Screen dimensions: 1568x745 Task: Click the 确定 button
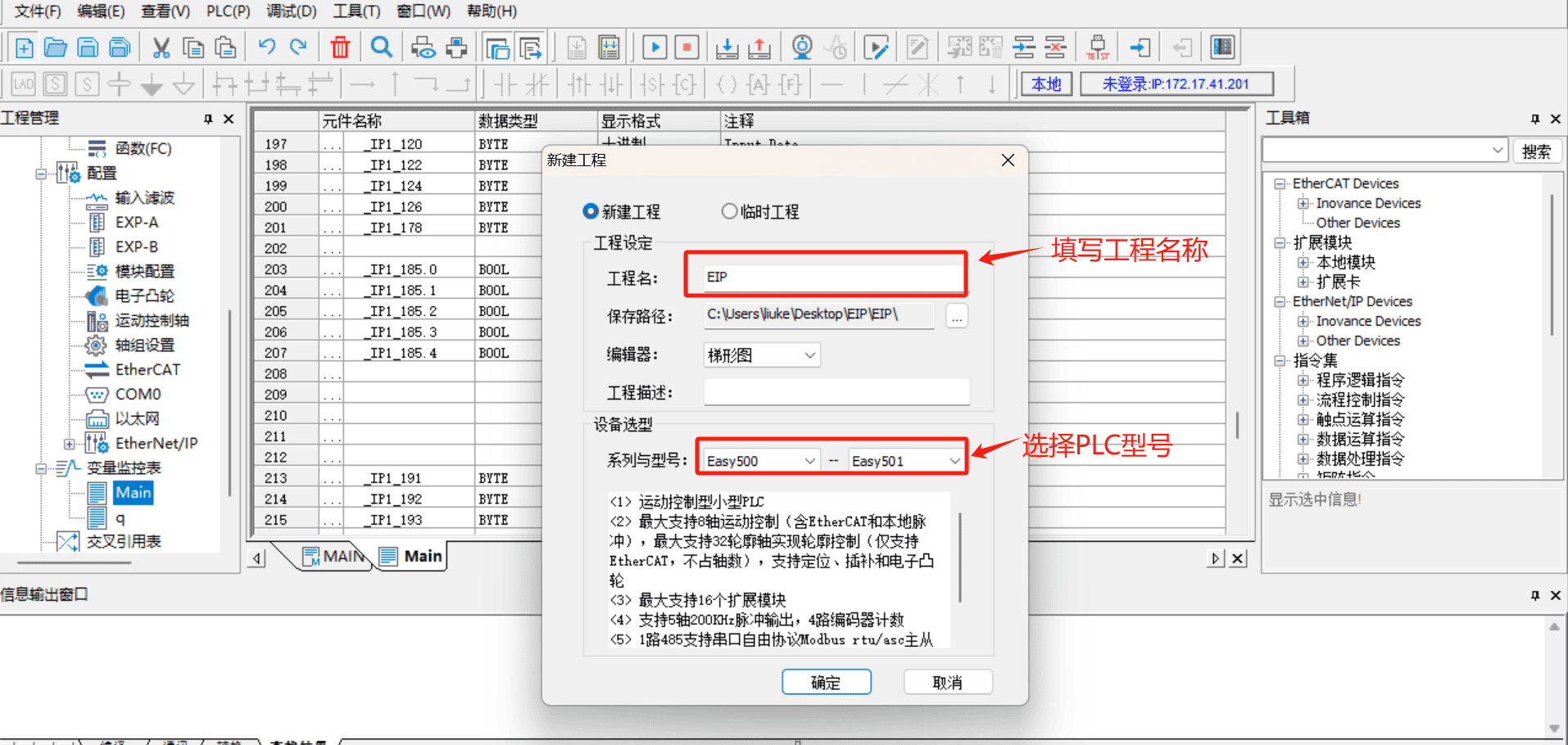pyautogui.click(x=826, y=682)
